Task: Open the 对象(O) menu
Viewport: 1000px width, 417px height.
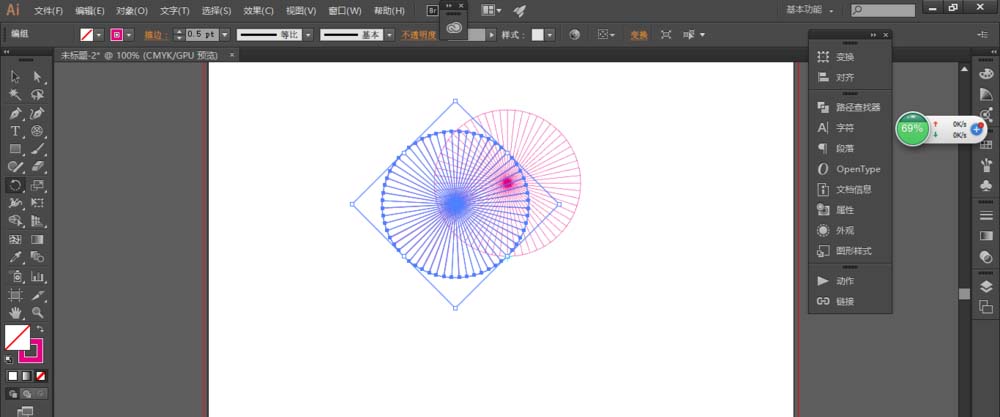Action: point(132,11)
